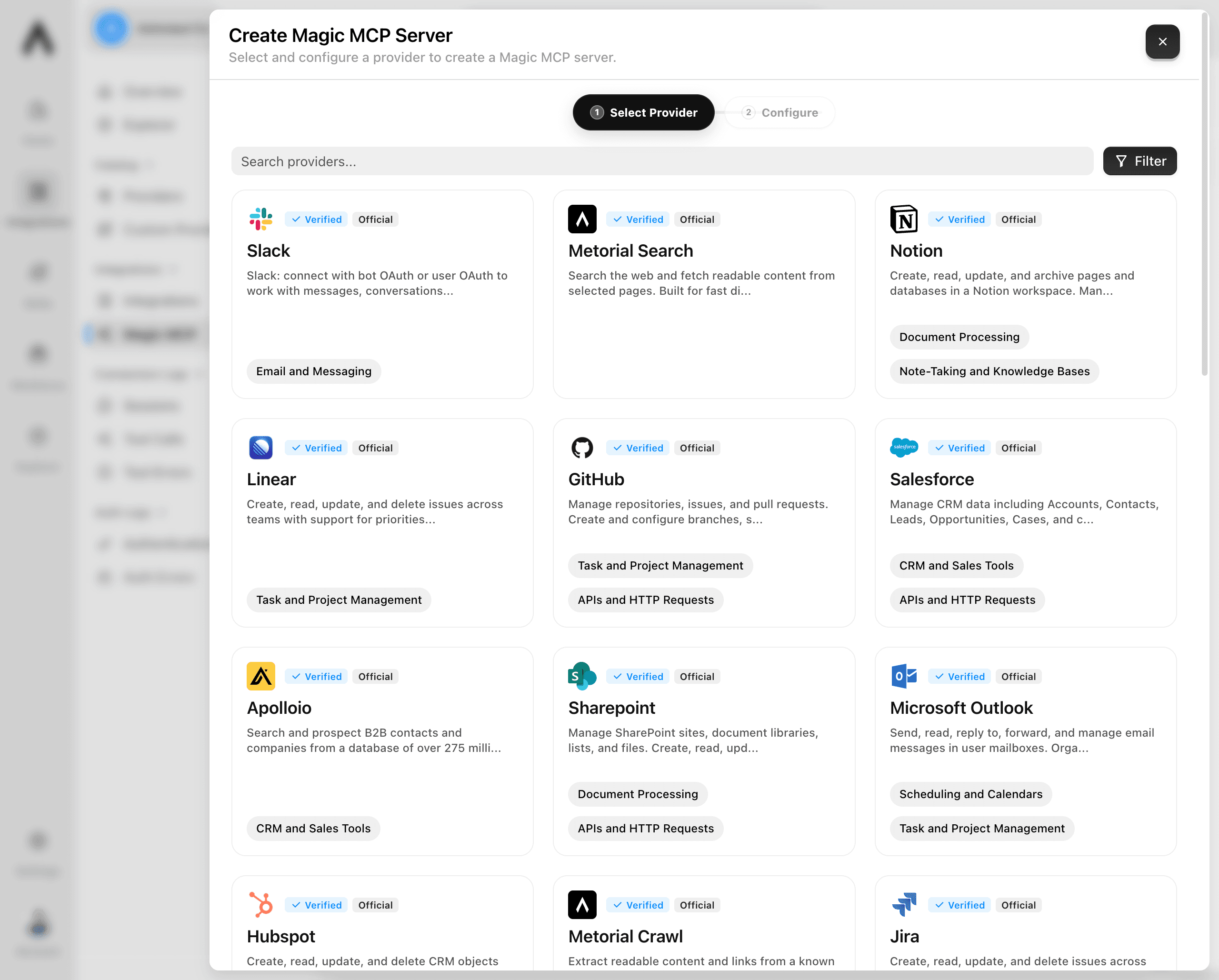Screen dimensions: 1219x980
Task: Click the Verified badge on Slack card
Action: [x=316, y=219]
